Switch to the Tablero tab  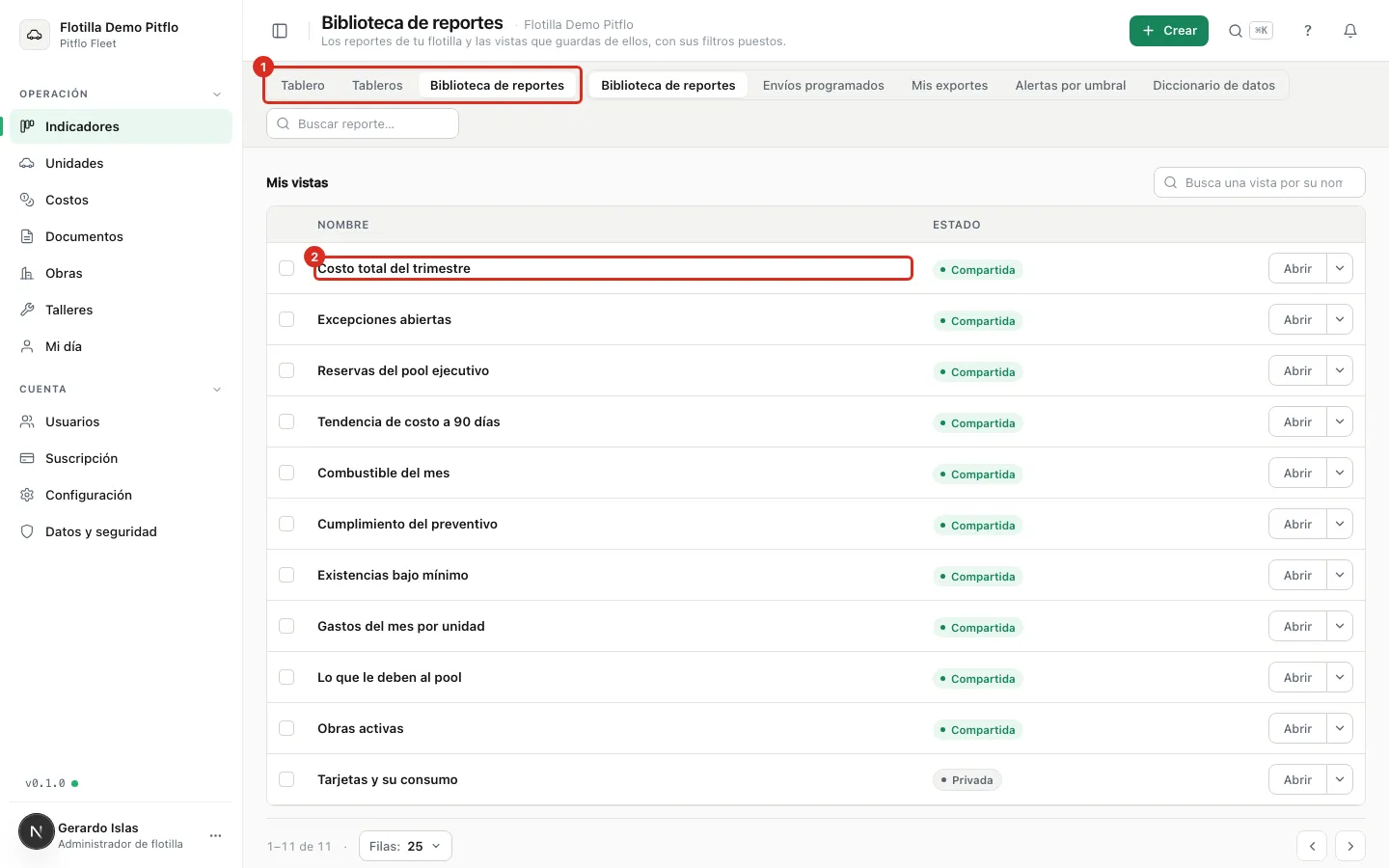coord(303,85)
